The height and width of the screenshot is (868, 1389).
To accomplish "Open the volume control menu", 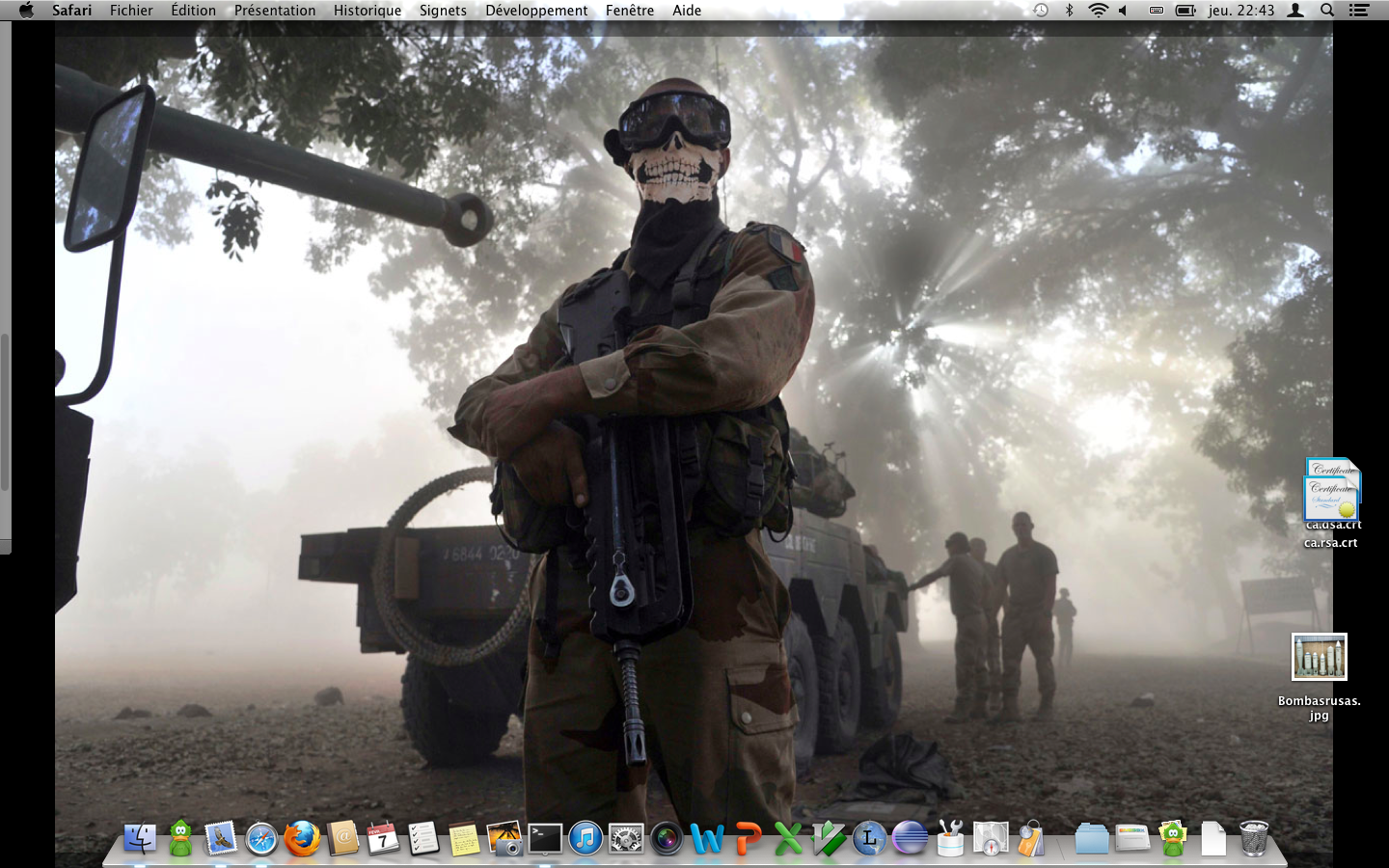I will 1124,11.
